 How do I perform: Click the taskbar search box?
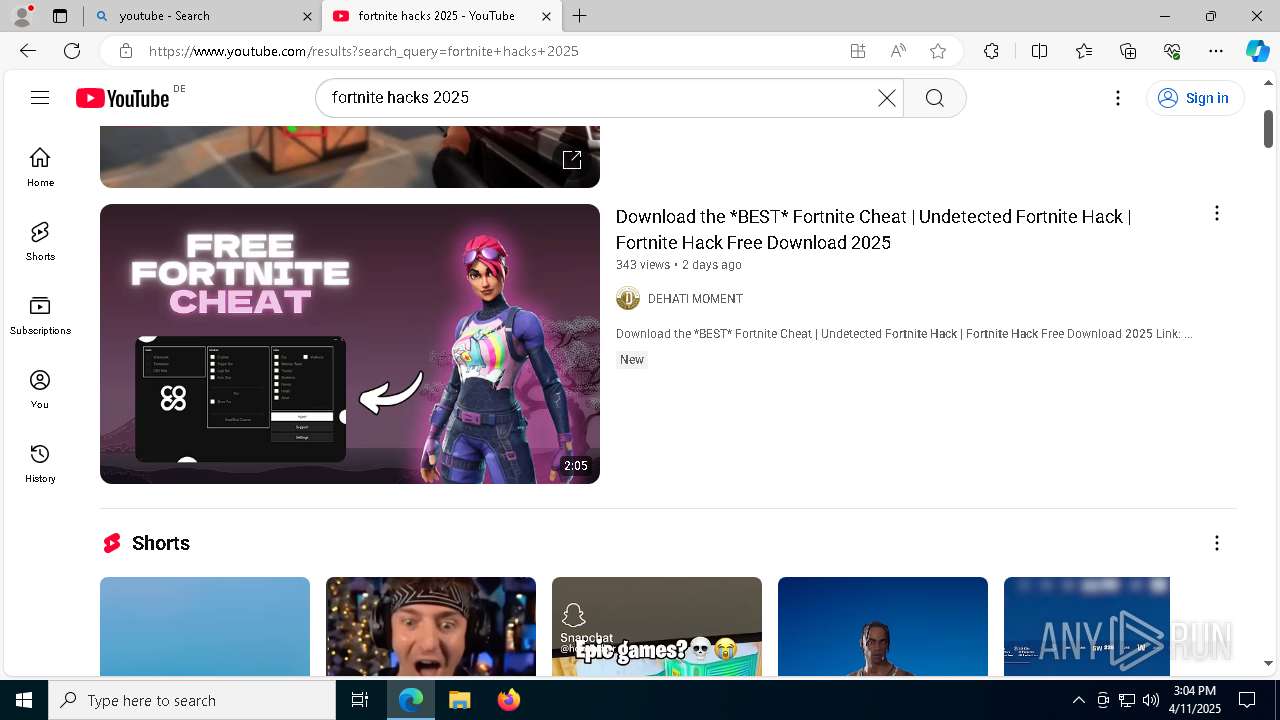pyautogui.click(x=192, y=700)
